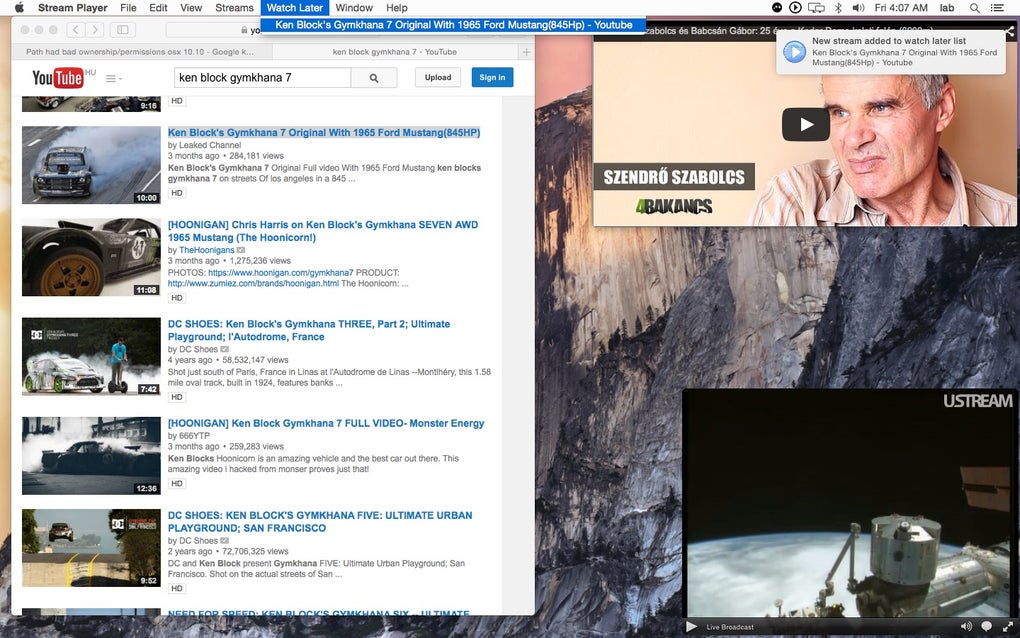
Task: Open the YouTube guide hamburger icon
Action: tap(111, 78)
